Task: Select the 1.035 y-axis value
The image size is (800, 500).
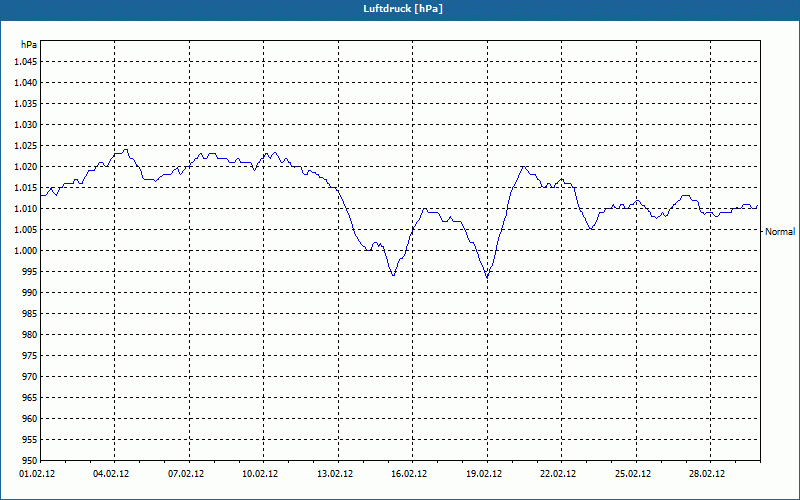Action: pos(27,104)
